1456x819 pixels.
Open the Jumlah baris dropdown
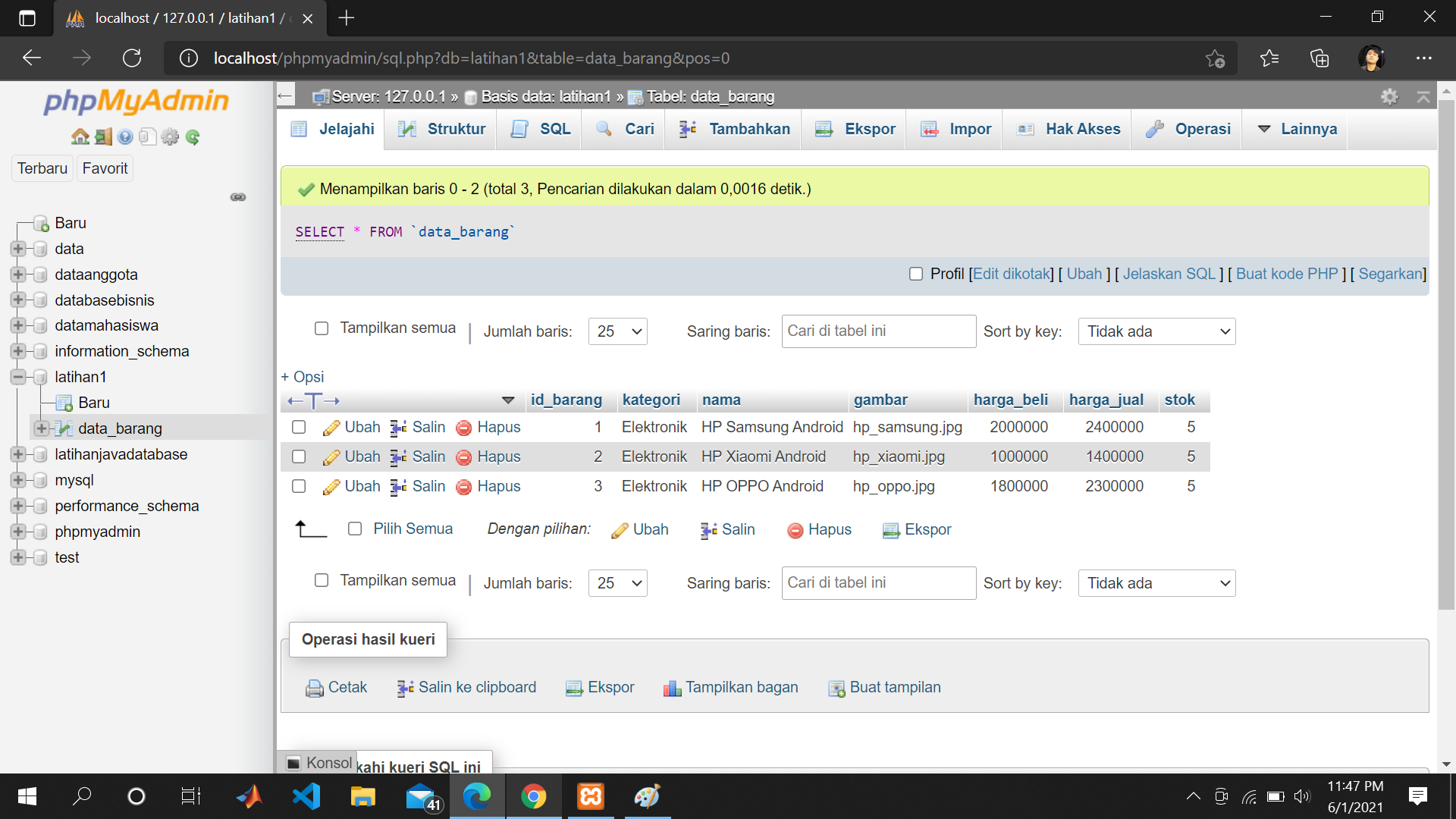[617, 331]
